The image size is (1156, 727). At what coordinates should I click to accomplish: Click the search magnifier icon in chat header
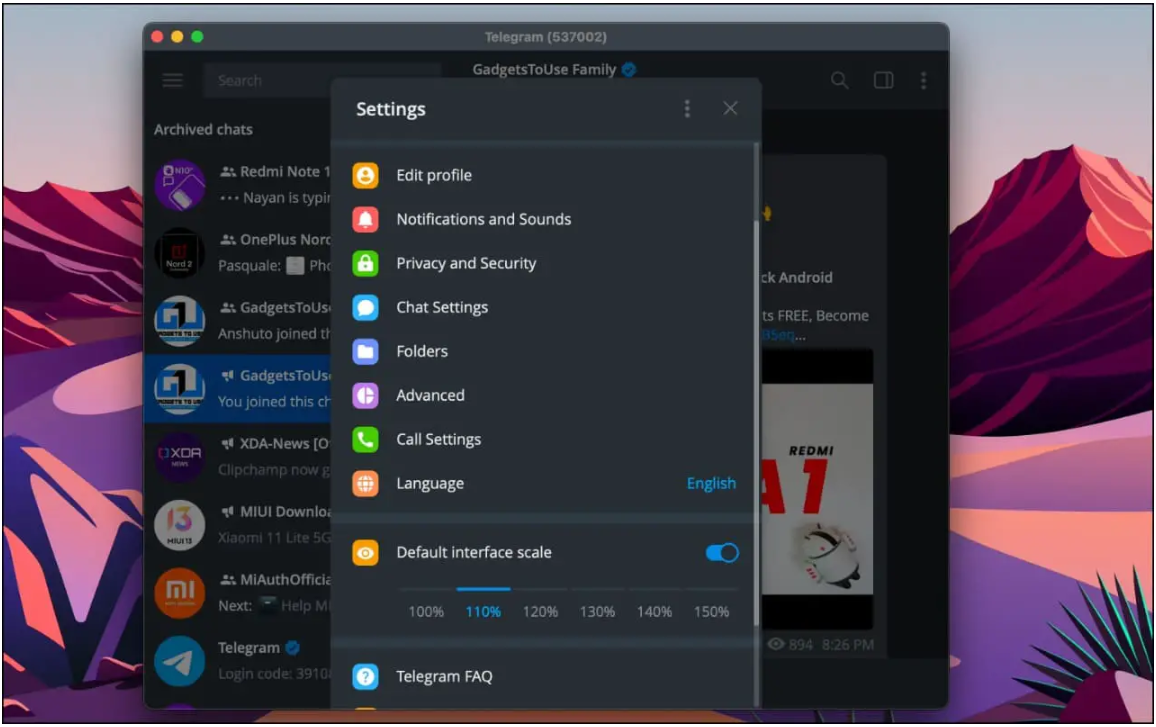[840, 80]
